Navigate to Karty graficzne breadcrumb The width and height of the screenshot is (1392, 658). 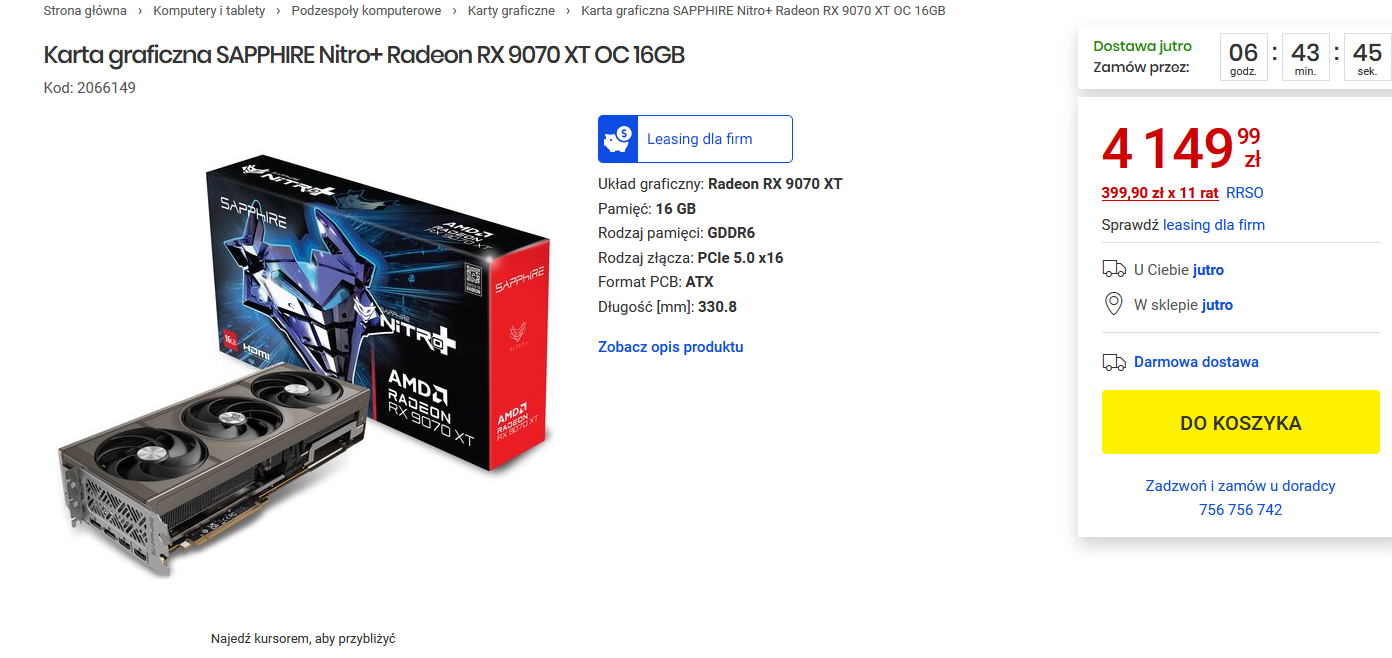[x=511, y=11]
